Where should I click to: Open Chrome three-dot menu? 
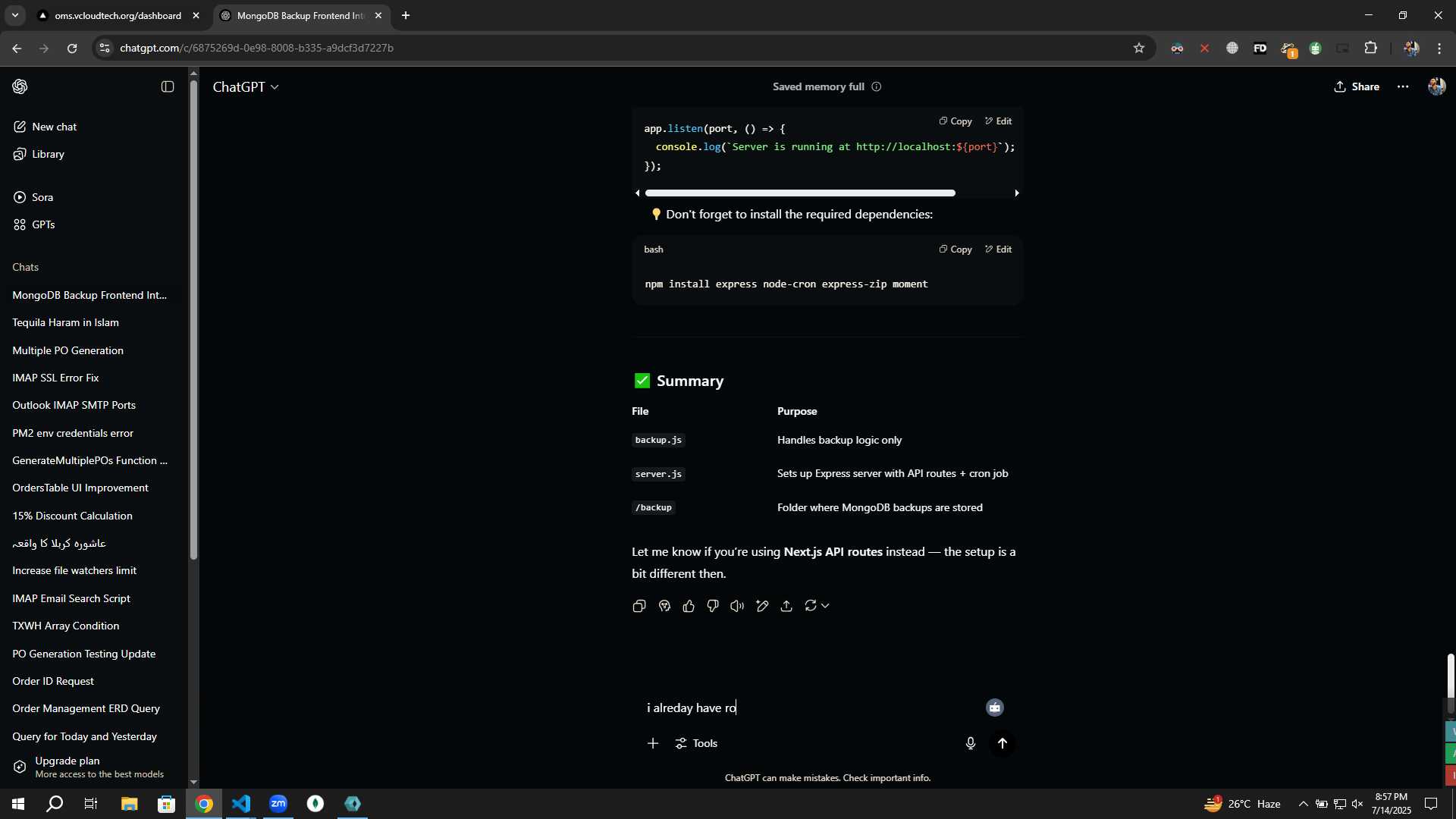[x=1439, y=48]
